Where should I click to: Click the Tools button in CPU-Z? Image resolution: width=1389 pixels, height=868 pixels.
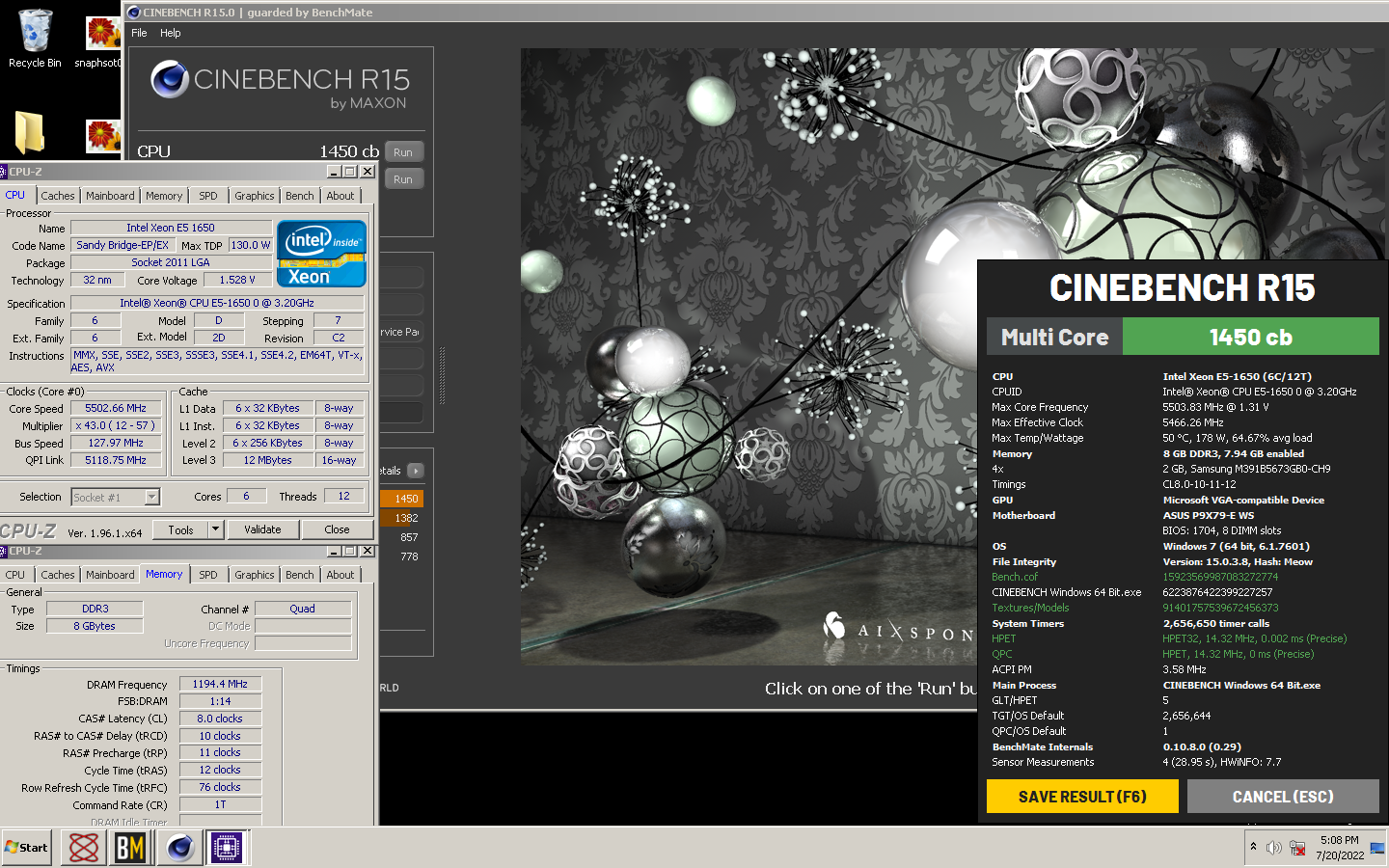[x=180, y=529]
